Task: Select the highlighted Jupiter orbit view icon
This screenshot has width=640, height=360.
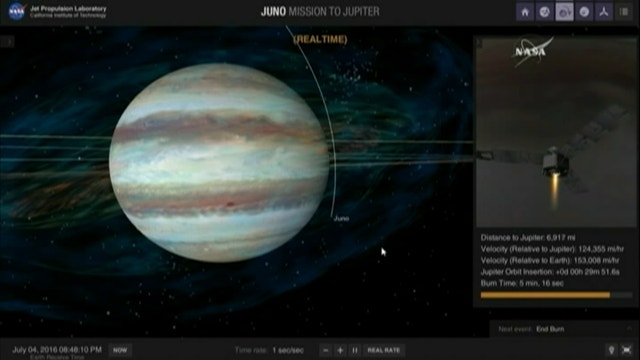Action: [564, 12]
